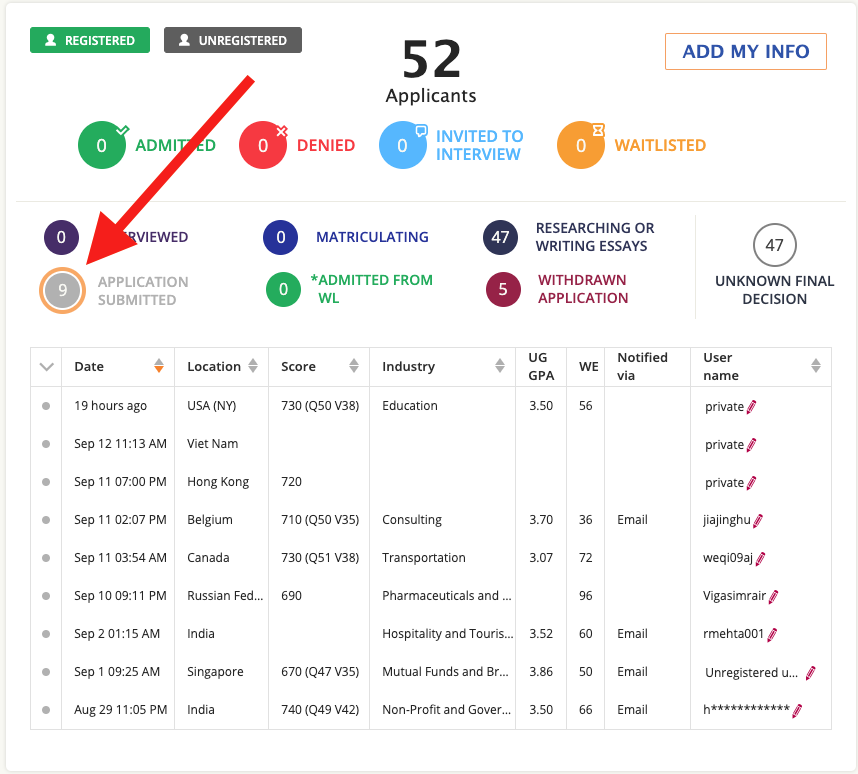Toggle the Unregistered filter
The width and height of the screenshot is (858, 774).
[233, 41]
